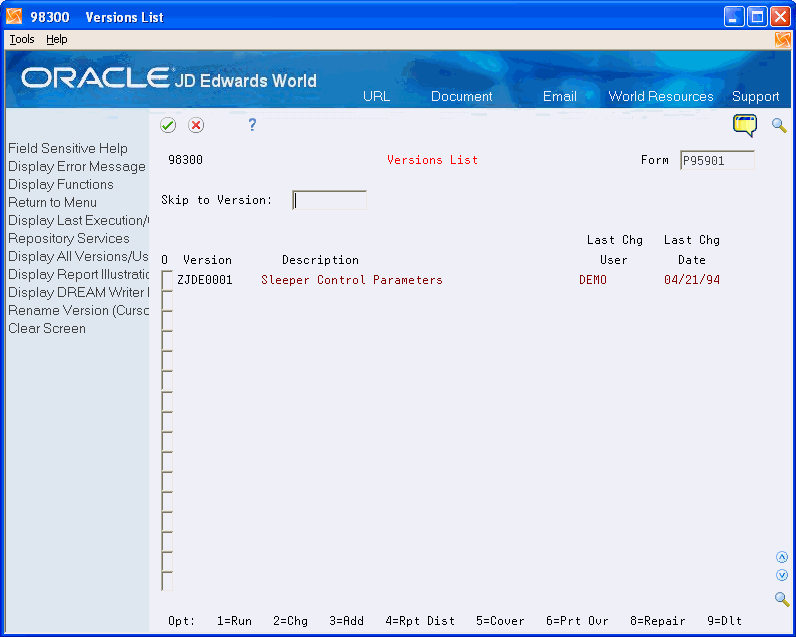
Task: Open the Tools menu
Action: click(x=22, y=39)
